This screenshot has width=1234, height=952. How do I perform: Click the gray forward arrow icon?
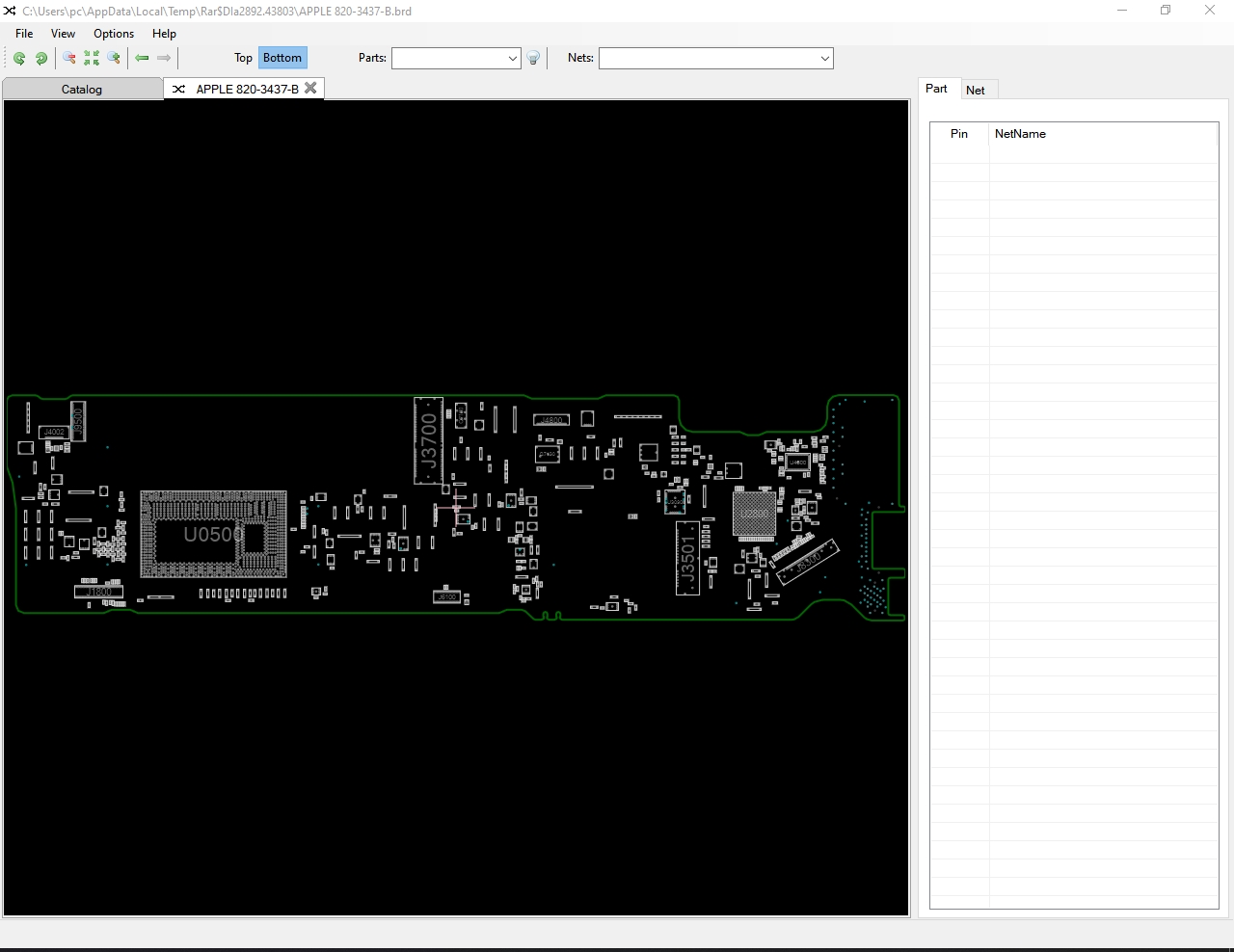pyautogui.click(x=164, y=59)
